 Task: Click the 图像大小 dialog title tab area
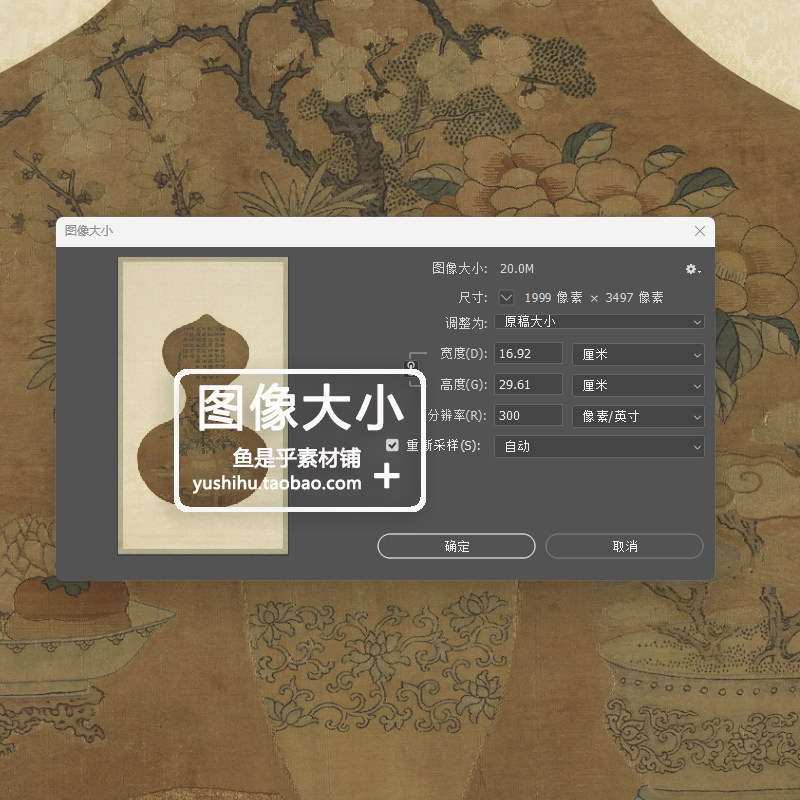(88, 231)
